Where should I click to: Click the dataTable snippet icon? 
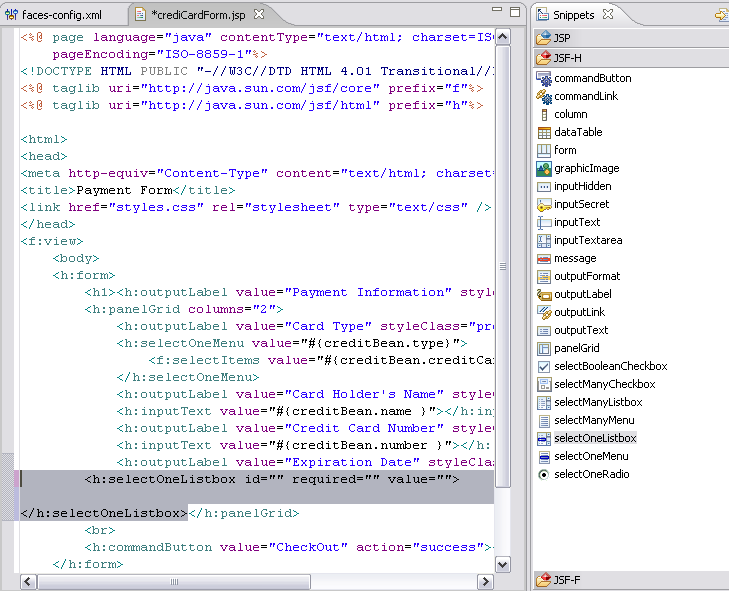[x=544, y=132]
